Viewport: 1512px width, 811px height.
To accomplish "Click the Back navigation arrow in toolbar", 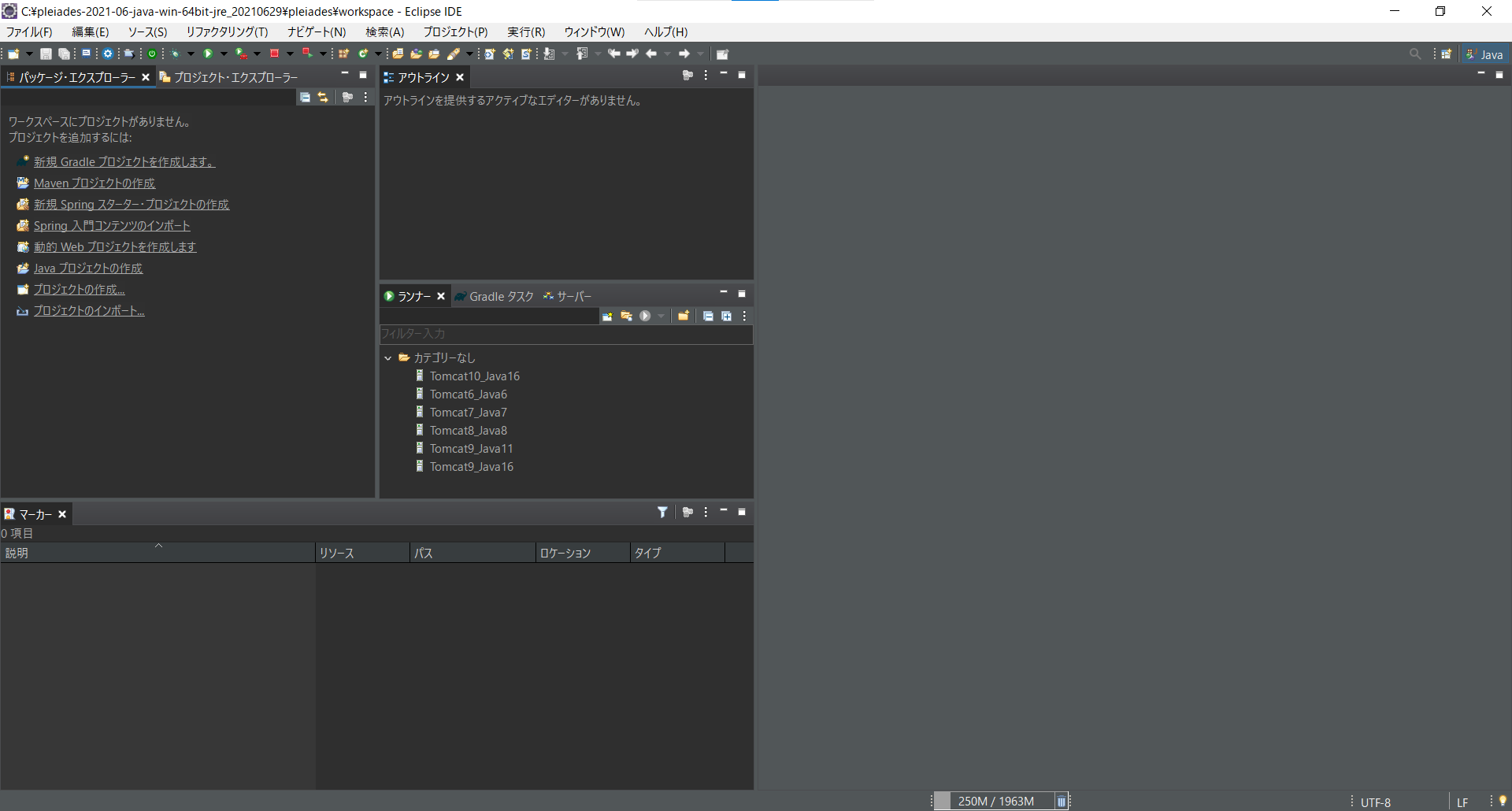I will pyautogui.click(x=651, y=54).
